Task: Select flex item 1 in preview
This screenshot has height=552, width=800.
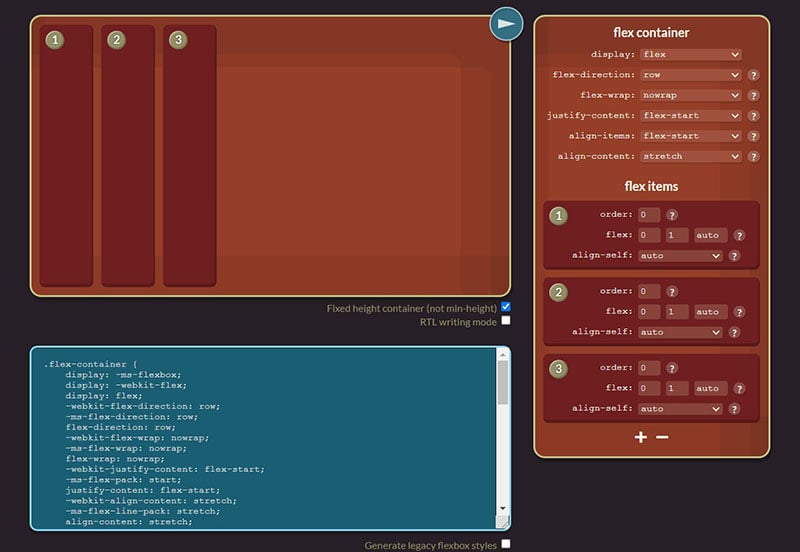Action: (66, 156)
